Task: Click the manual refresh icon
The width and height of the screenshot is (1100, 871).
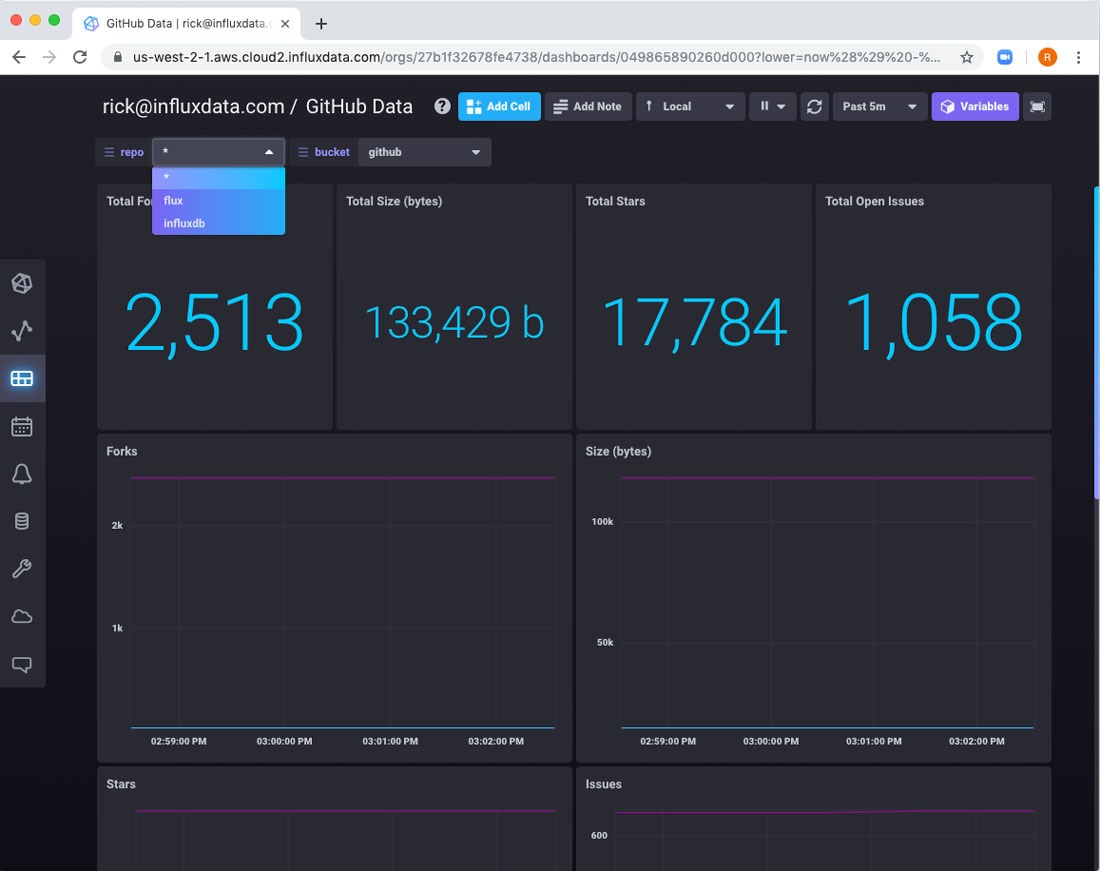Action: coord(815,106)
